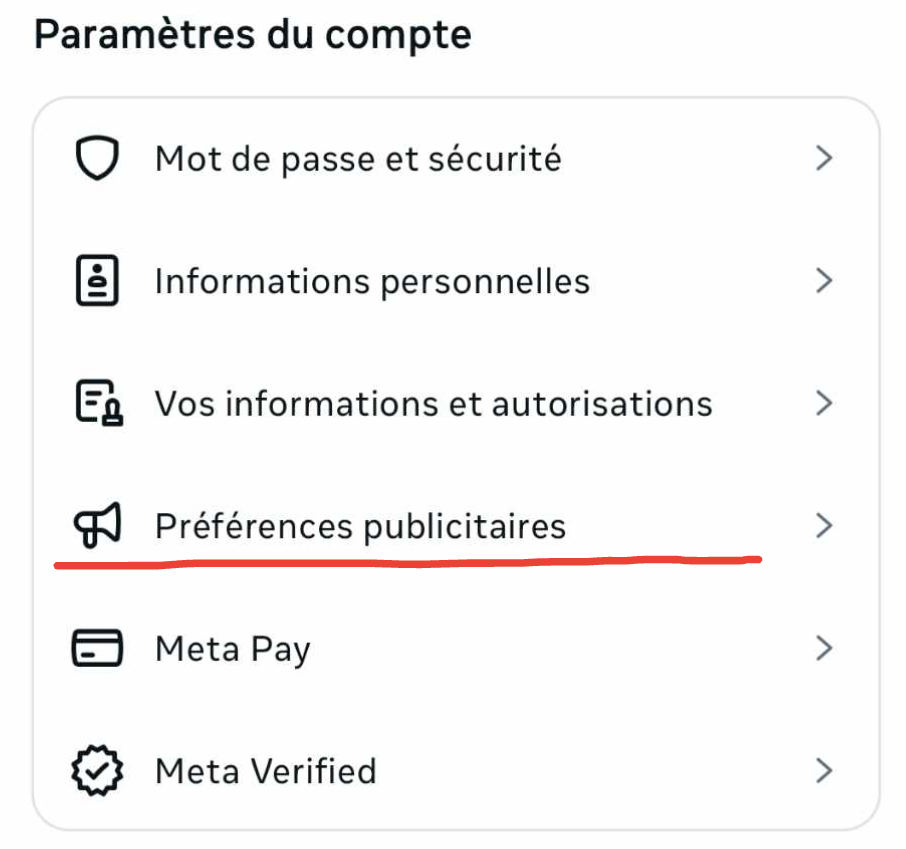Expand chevron beside Préférences publicitaires

[824, 526]
